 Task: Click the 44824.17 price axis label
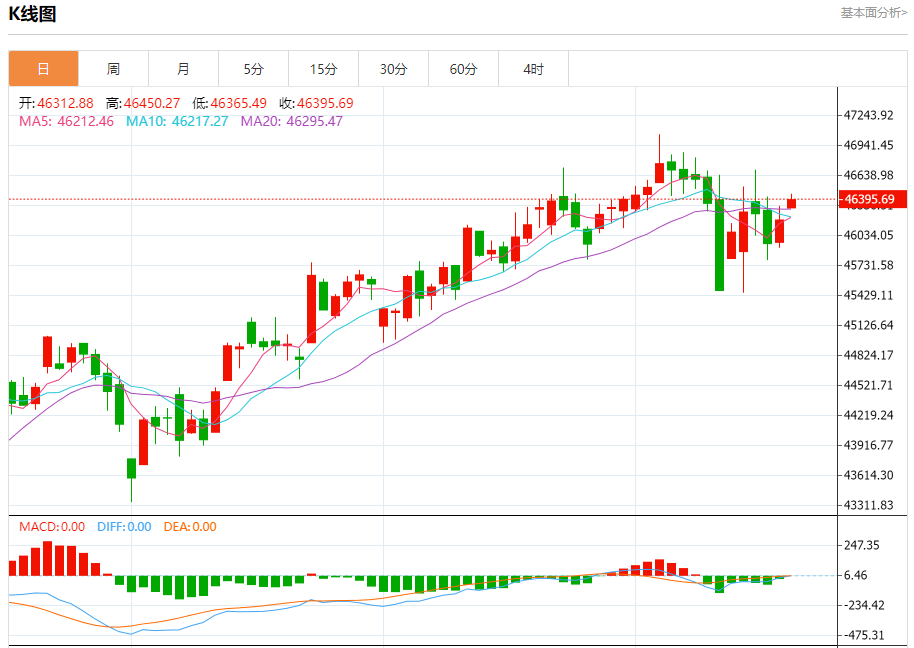[x=869, y=355]
